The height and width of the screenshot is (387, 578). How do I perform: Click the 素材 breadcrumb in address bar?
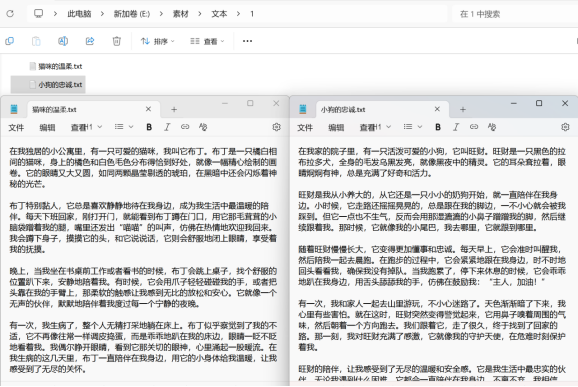click(181, 14)
